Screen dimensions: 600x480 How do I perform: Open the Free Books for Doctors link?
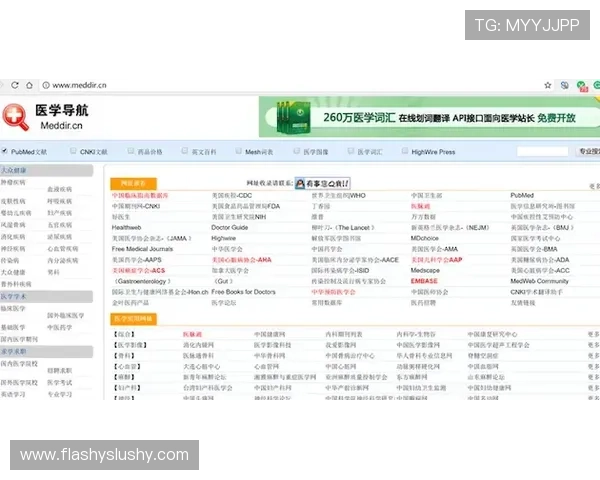click(x=243, y=292)
